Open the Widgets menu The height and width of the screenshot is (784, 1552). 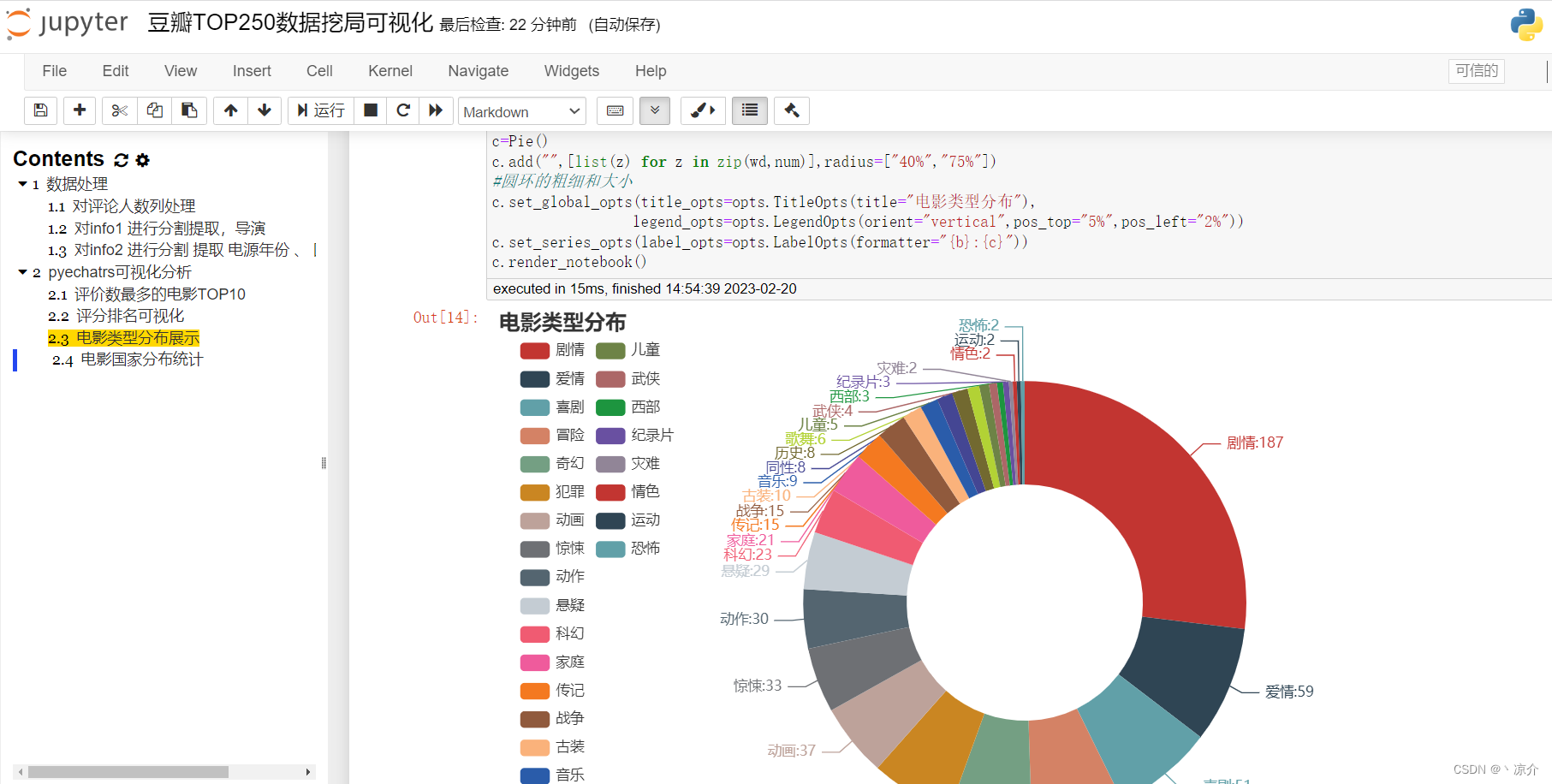(x=572, y=71)
